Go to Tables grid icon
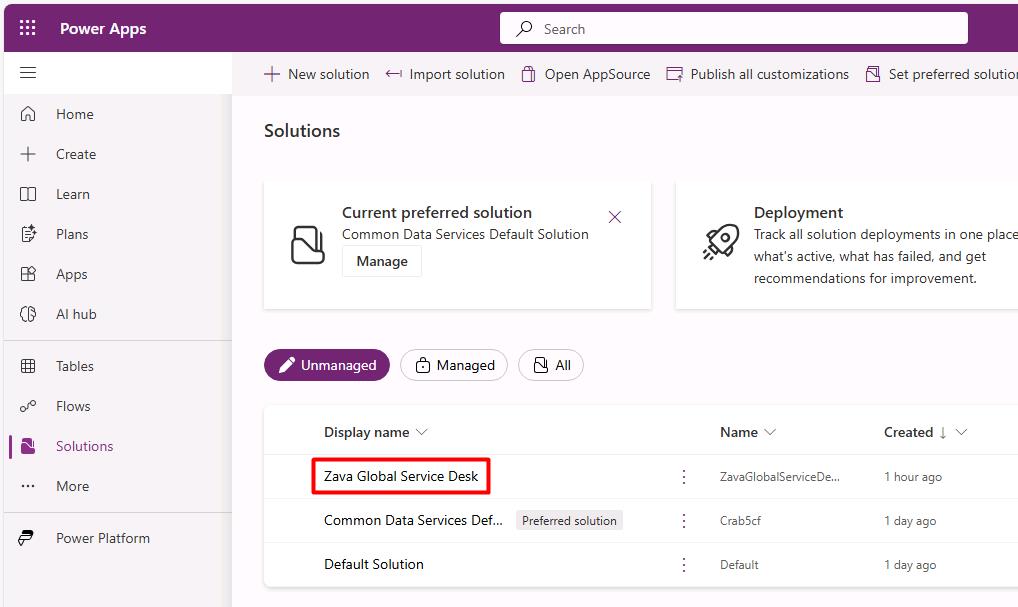This screenshot has width=1018, height=607. pyautogui.click(x=28, y=366)
